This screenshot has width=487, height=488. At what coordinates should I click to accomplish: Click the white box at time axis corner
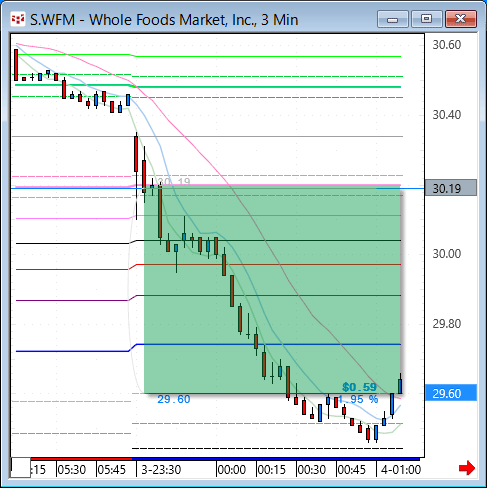point(21,468)
